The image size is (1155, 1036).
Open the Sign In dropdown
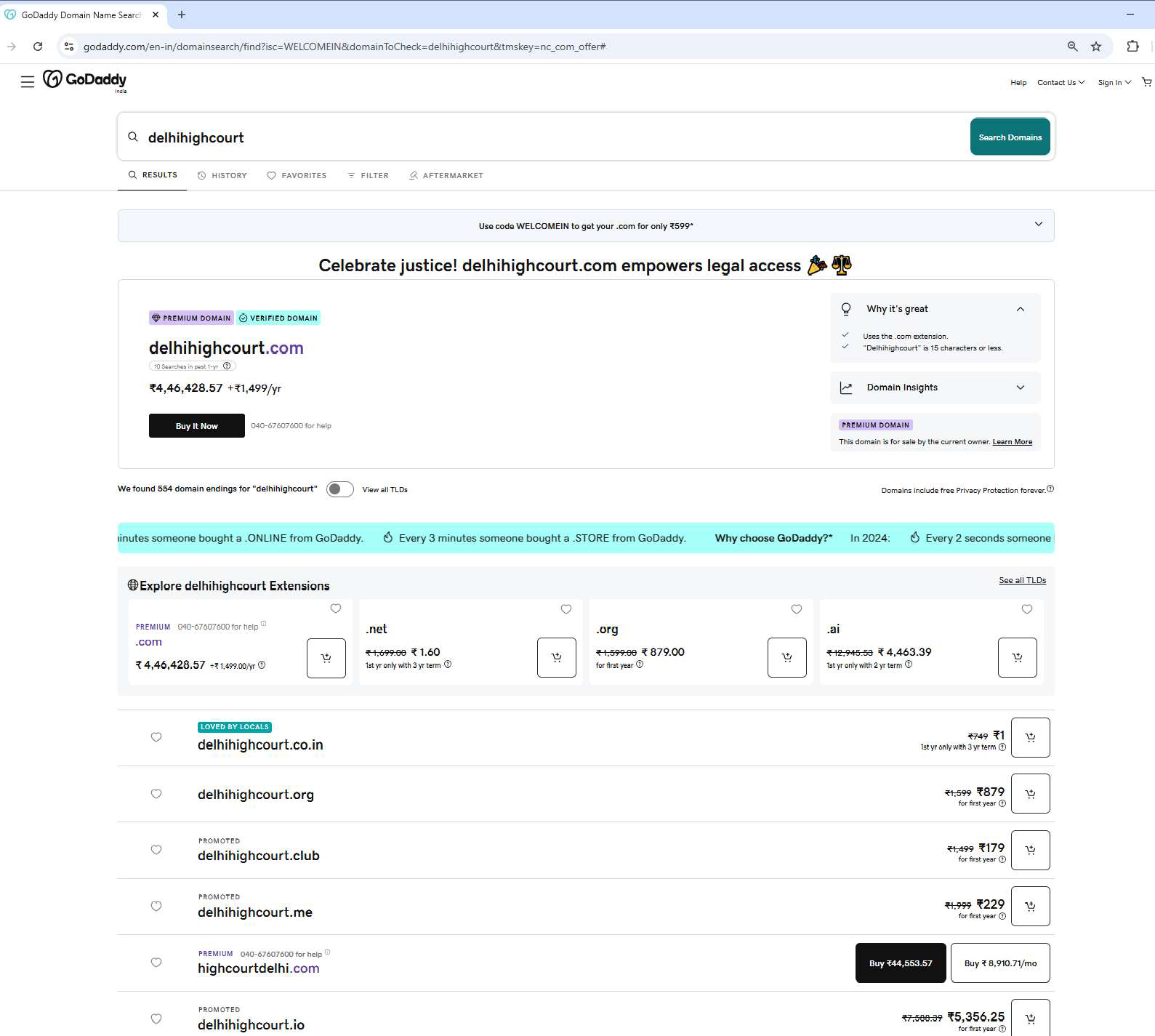click(x=1114, y=83)
